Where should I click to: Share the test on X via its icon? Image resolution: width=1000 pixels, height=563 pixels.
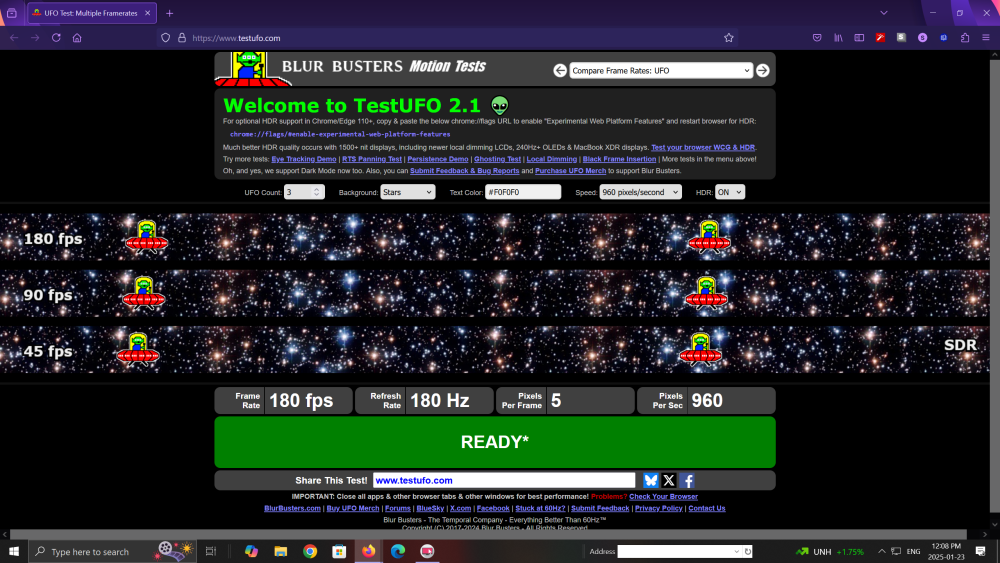click(669, 481)
